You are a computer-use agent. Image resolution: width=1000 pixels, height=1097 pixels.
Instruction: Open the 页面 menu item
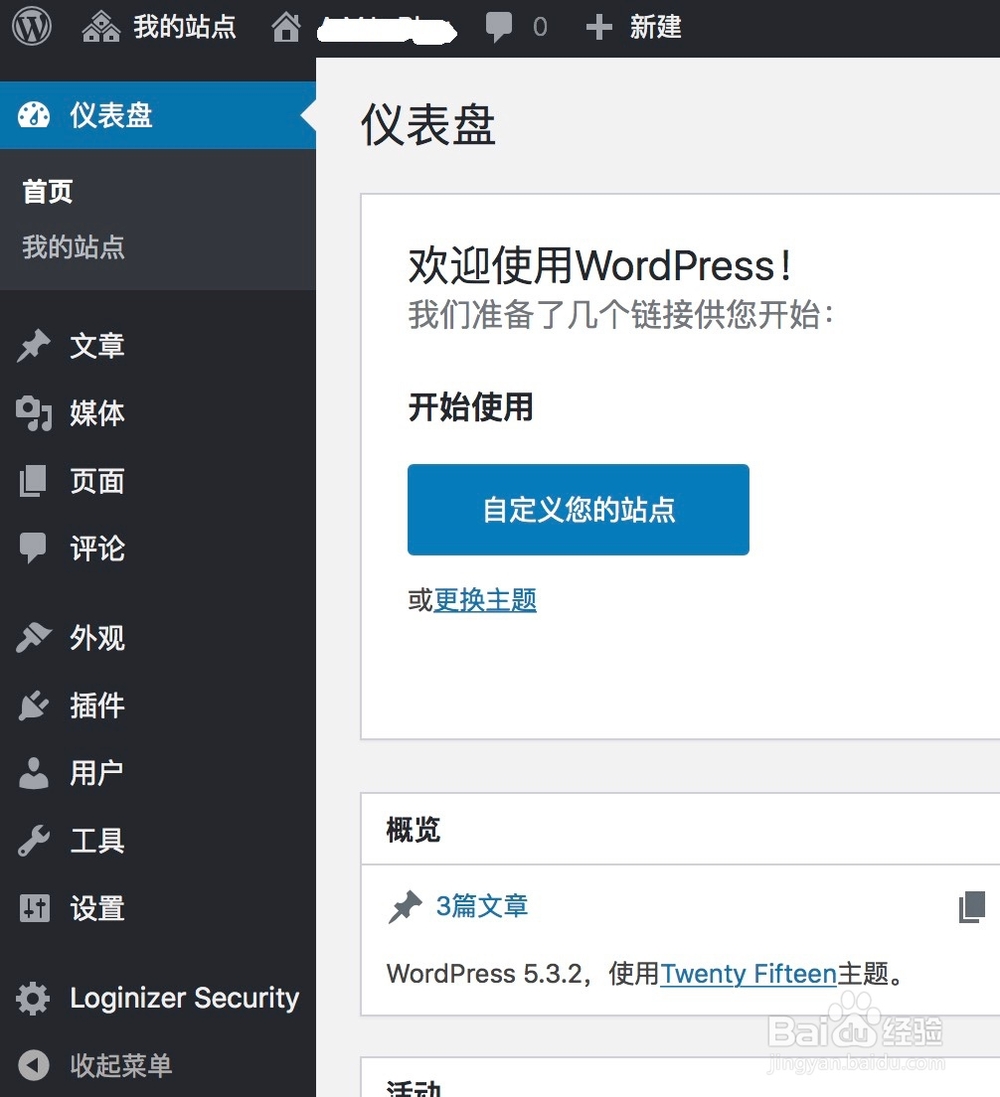coord(158,481)
